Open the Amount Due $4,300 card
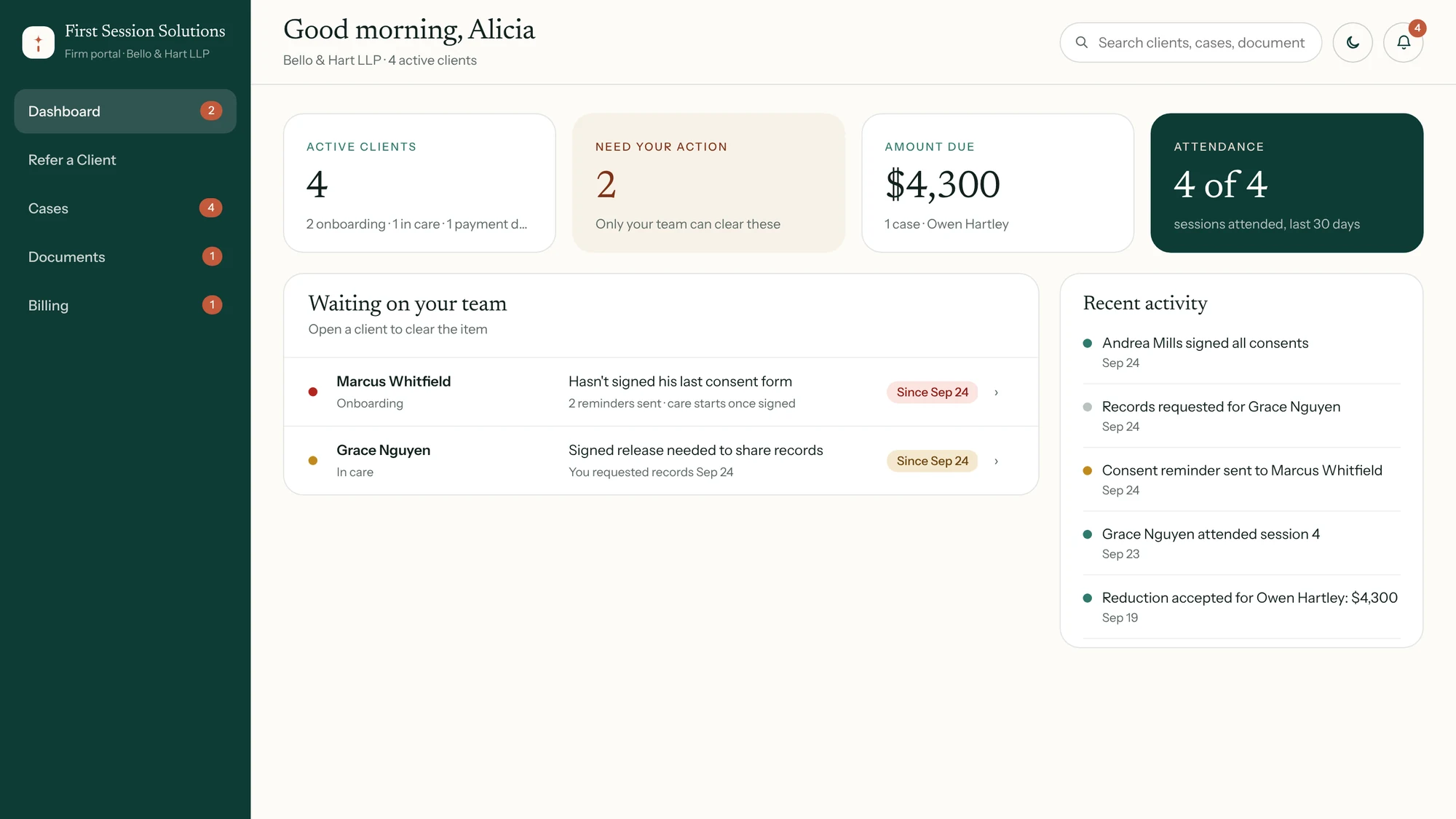This screenshot has width=1456, height=819. tap(997, 183)
